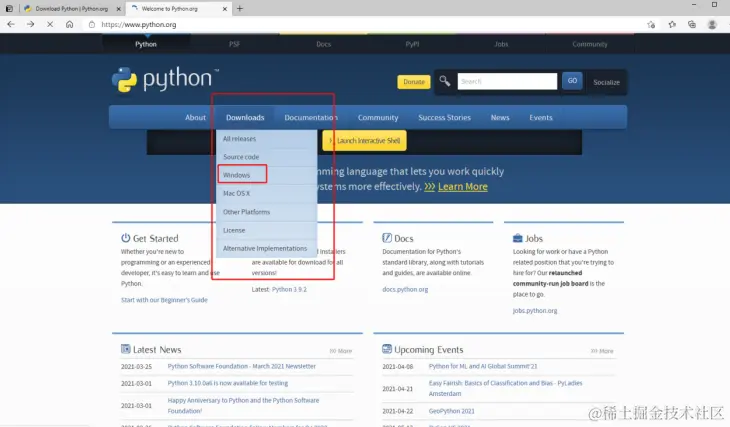The width and height of the screenshot is (730, 427).
Task: Switch to Download Python browser tab
Action: click(x=72, y=9)
